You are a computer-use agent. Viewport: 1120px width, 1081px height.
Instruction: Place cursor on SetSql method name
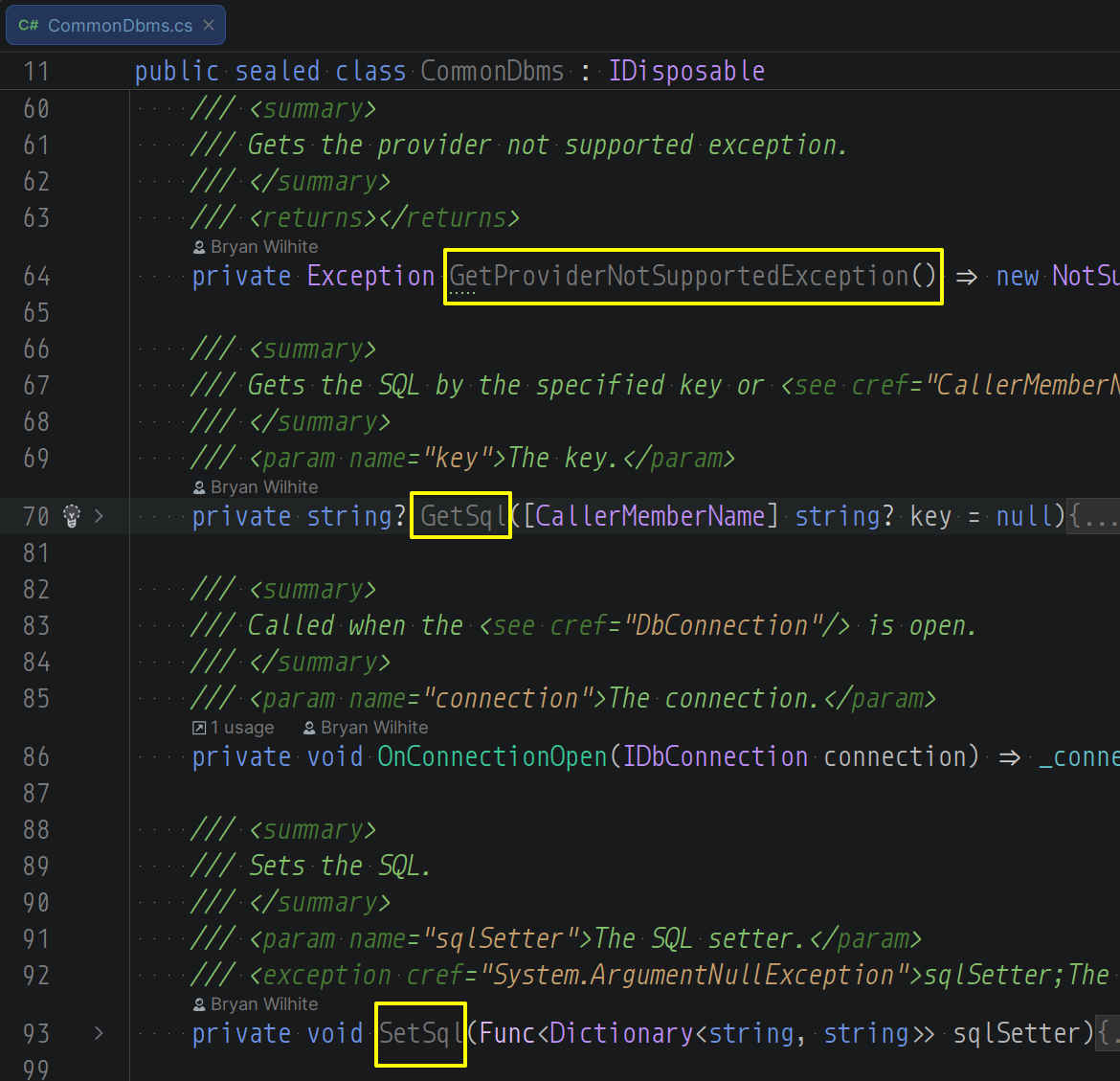pyautogui.click(x=421, y=1033)
